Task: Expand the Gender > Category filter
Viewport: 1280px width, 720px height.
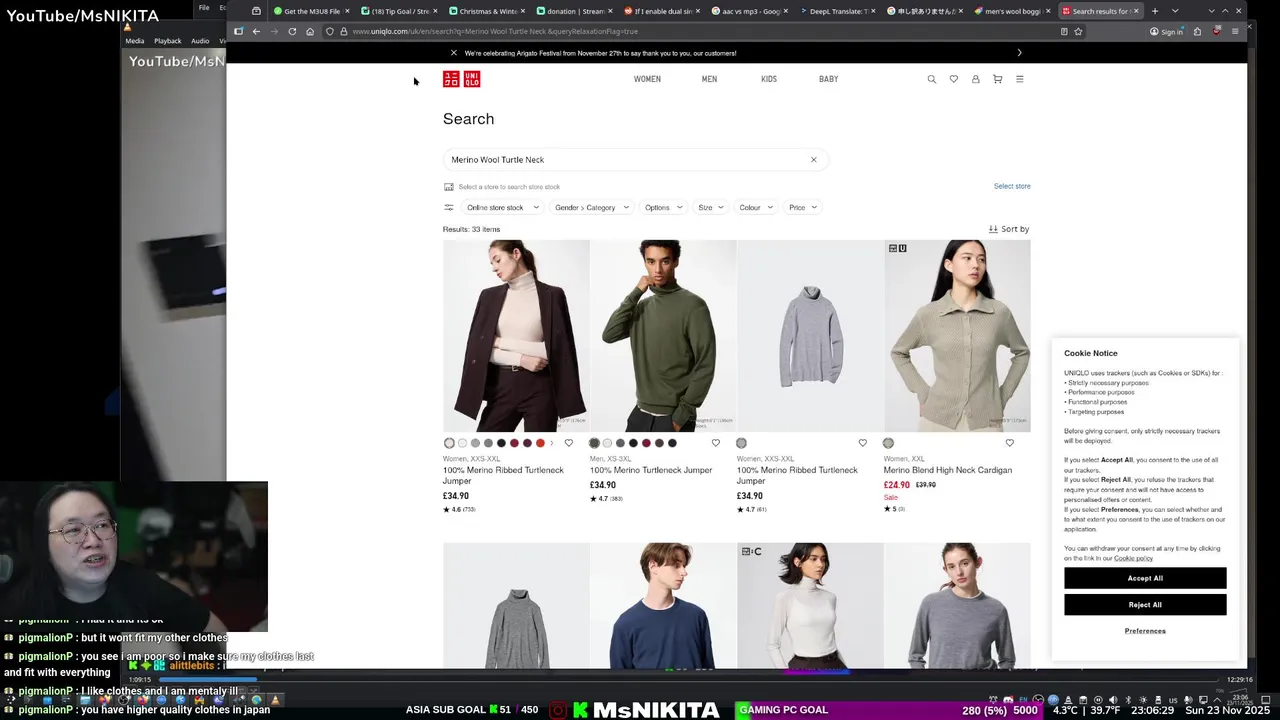Action: click(x=592, y=207)
